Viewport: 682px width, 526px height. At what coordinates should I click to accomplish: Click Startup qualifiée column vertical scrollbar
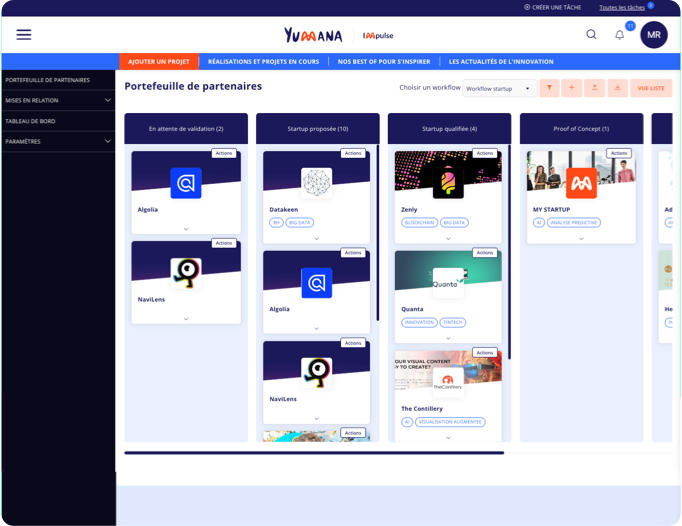[509, 252]
